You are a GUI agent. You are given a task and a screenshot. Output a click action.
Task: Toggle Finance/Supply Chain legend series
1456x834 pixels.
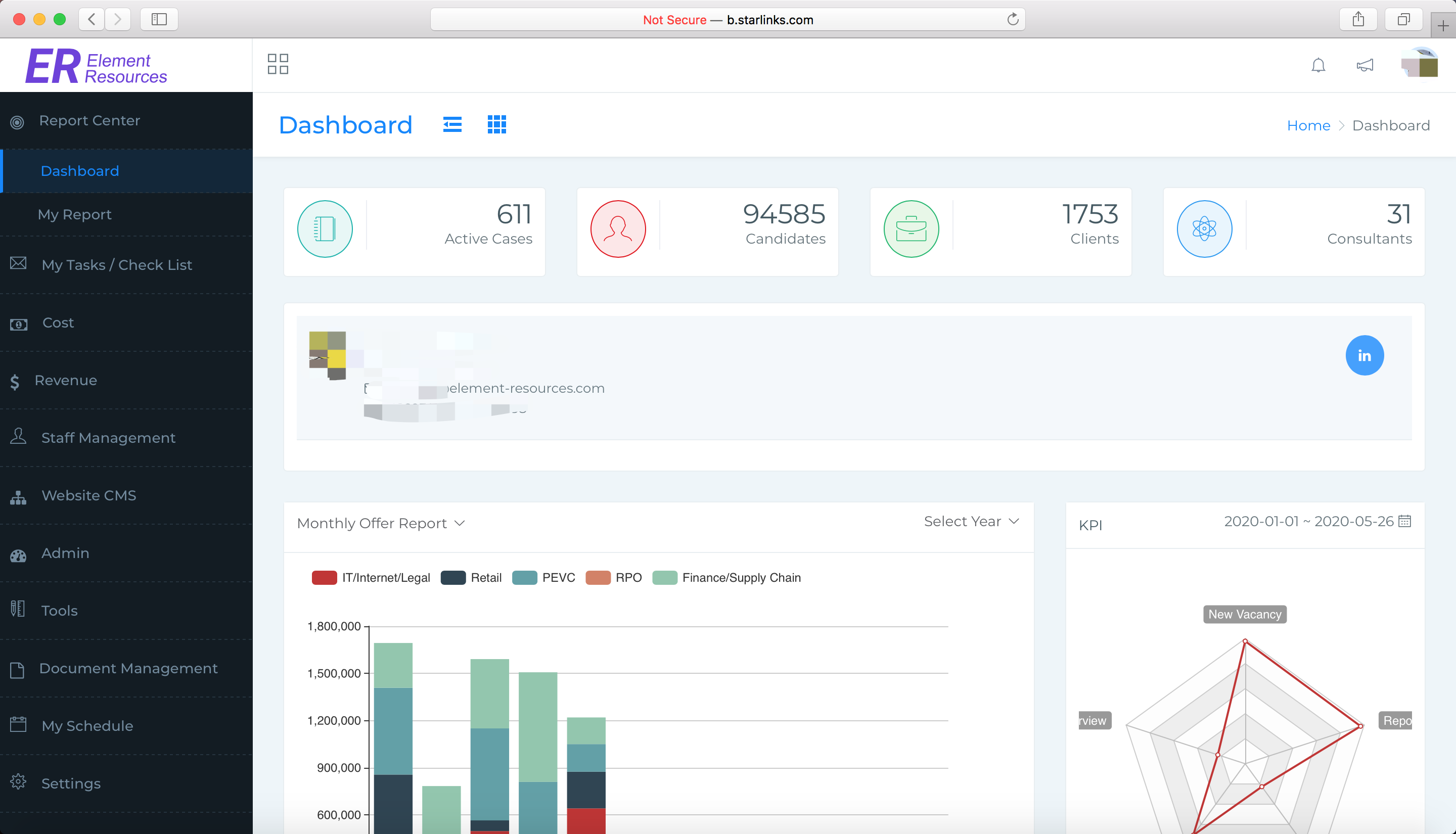726,577
